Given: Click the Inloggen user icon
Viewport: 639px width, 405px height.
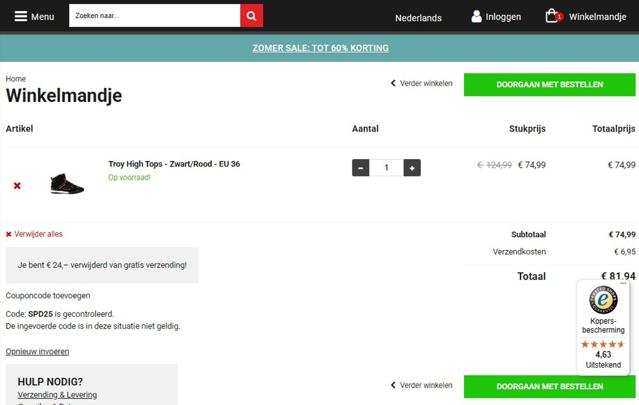Looking at the screenshot, I should tap(476, 16).
